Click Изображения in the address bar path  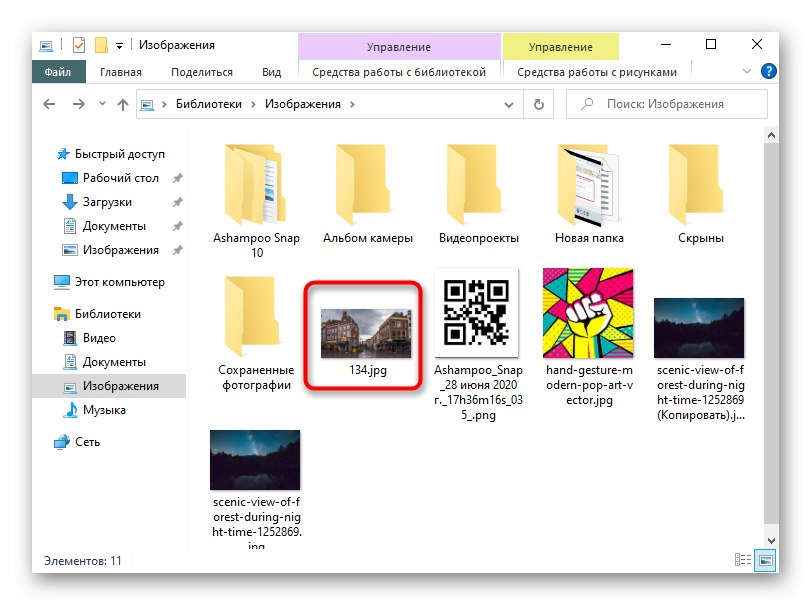[x=303, y=104]
